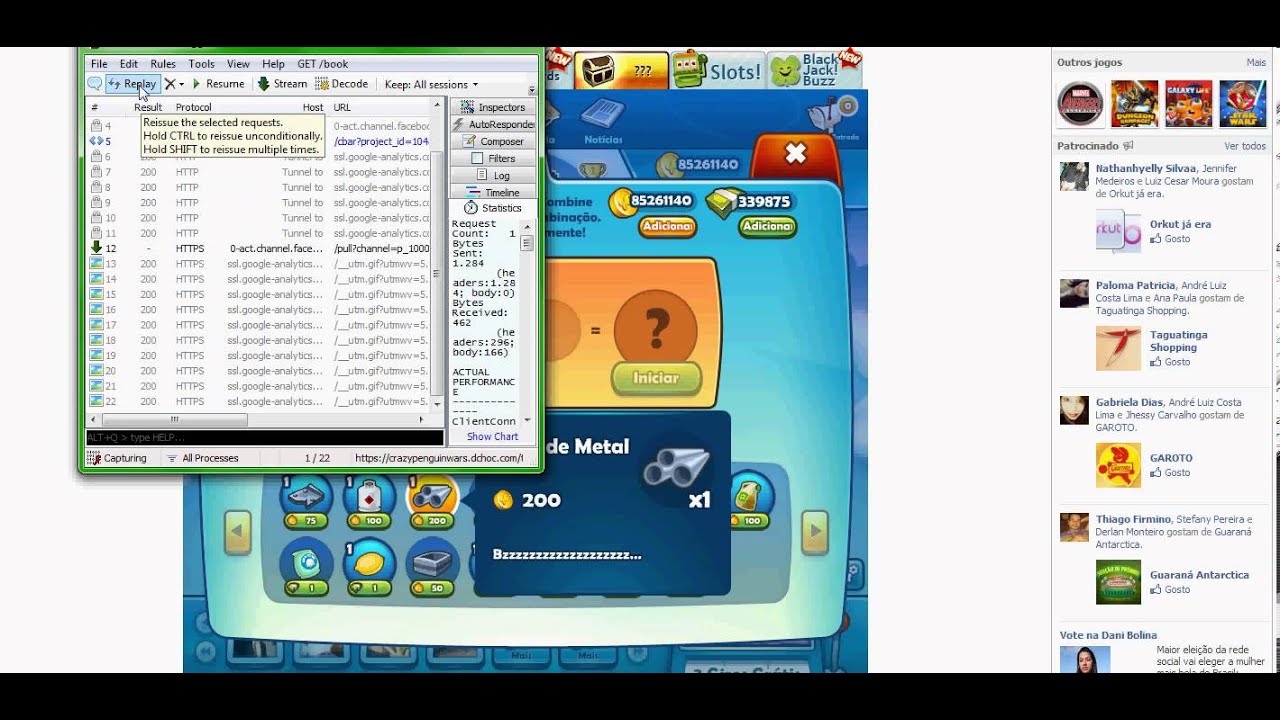Screen dimensions: 1280x720
Task: Click the Mais link in Outros jogos
Action: (1256, 62)
